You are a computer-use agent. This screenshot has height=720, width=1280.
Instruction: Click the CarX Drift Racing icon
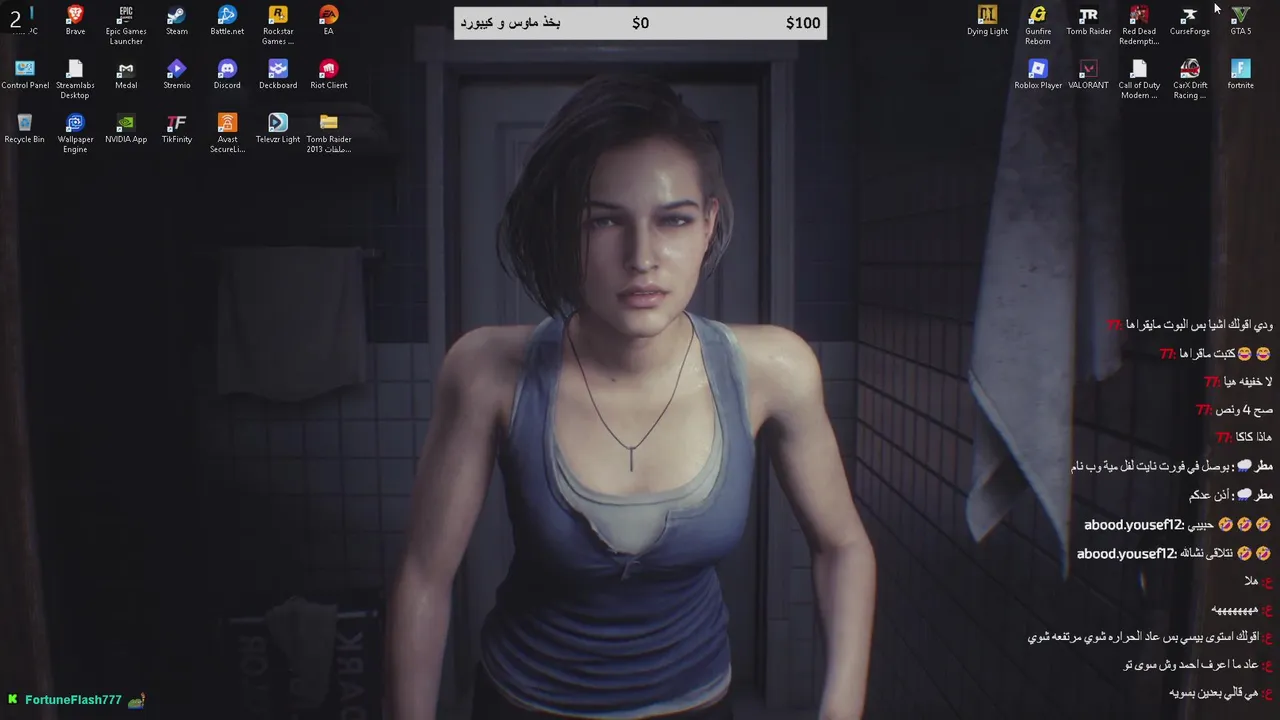click(x=1189, y=79)
